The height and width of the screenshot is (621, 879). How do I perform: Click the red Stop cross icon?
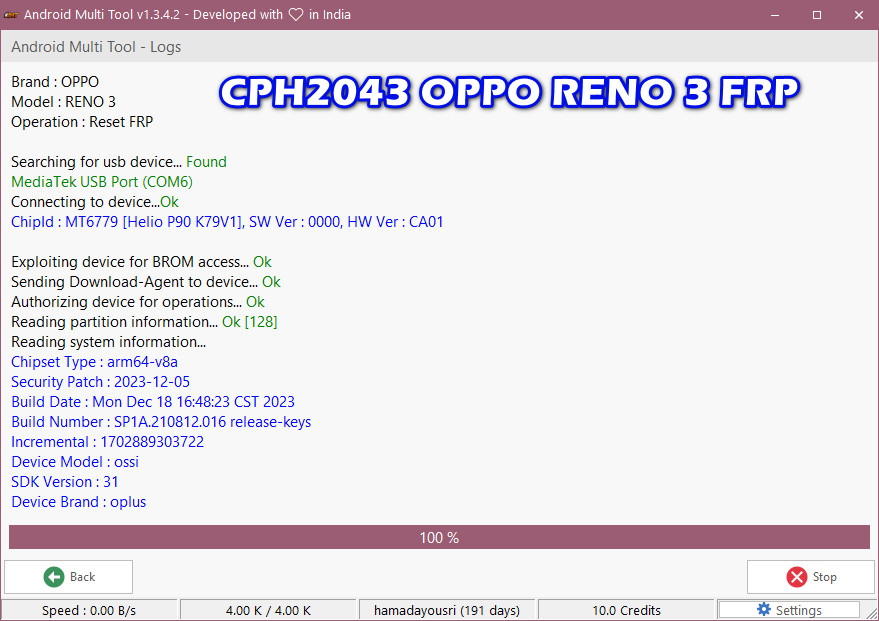[x=797, y=577]
